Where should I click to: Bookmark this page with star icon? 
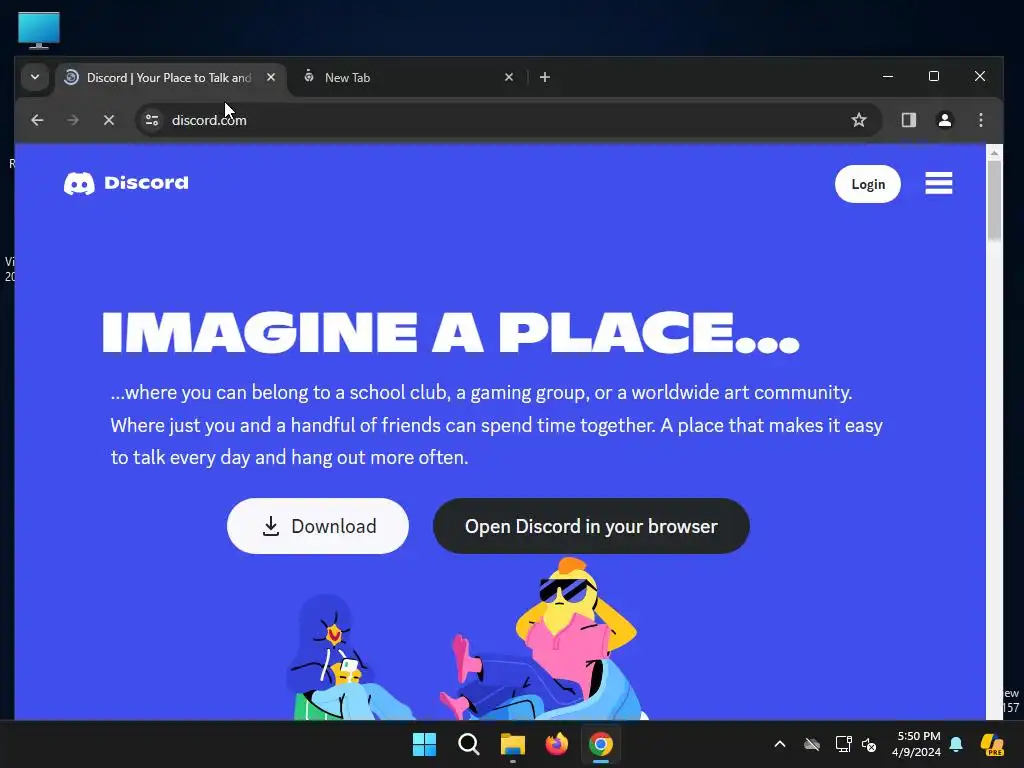coord(859,120)
